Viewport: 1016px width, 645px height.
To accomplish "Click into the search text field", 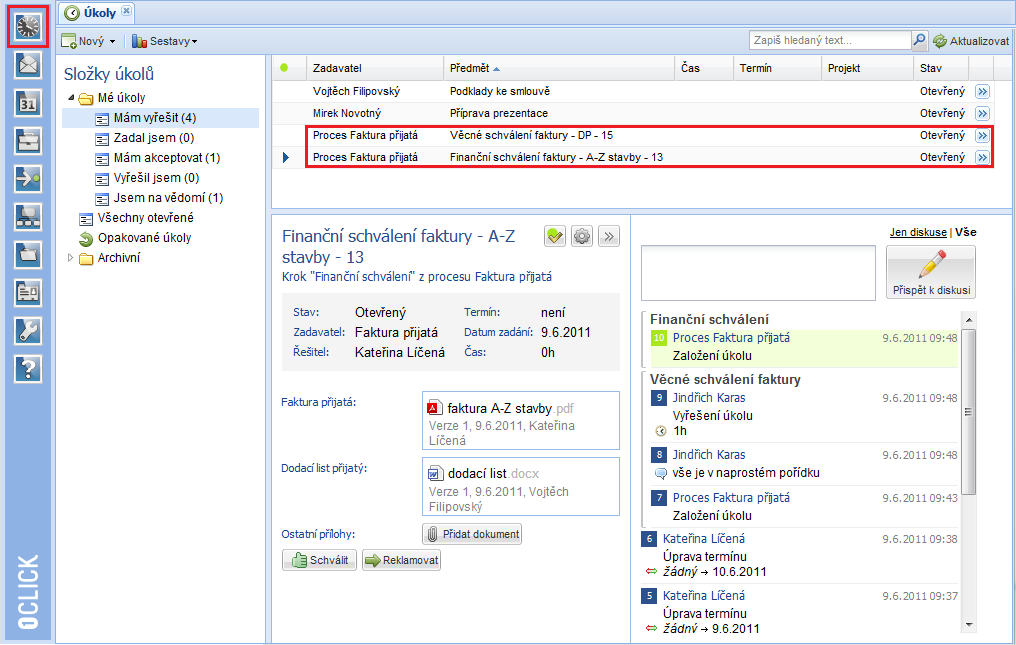I will point(829,41).
